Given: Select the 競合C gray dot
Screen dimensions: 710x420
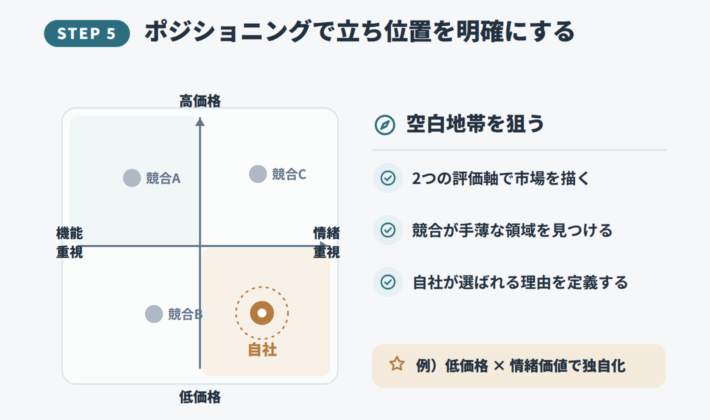Looking at the screenshot, I should [x=258, y=174].
